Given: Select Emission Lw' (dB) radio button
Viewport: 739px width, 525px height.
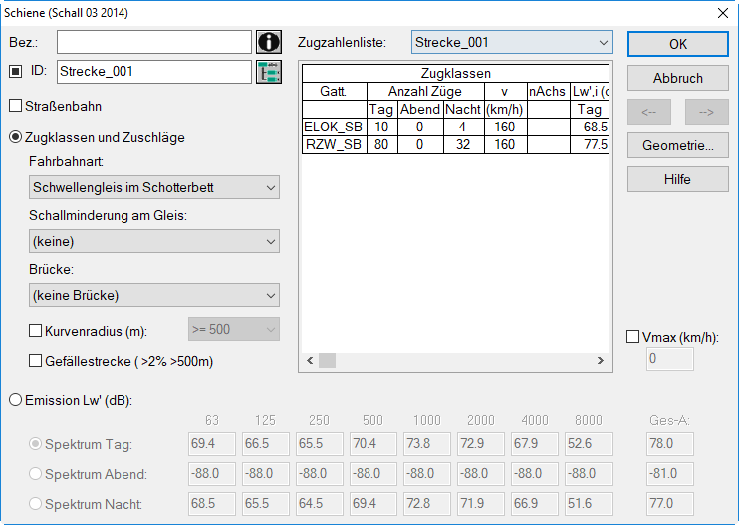Looking at the screenshot, I should tap(16, 400).
